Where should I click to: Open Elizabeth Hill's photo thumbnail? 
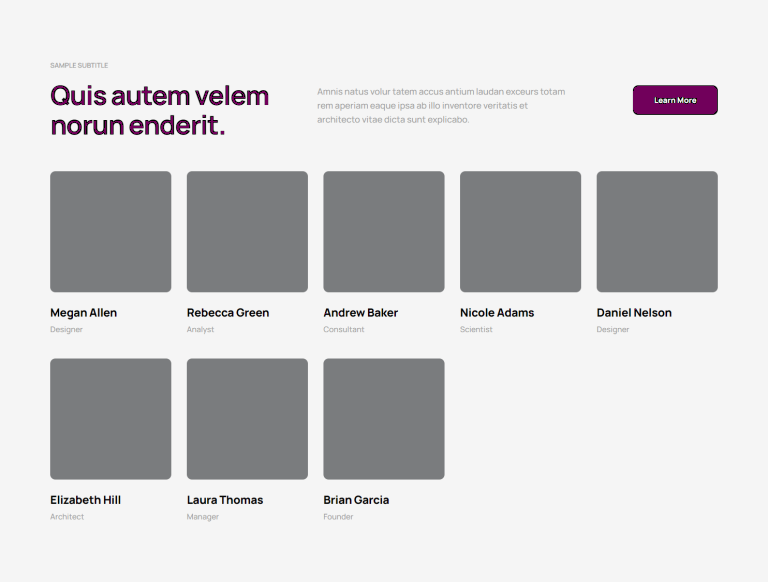point(111,419)
